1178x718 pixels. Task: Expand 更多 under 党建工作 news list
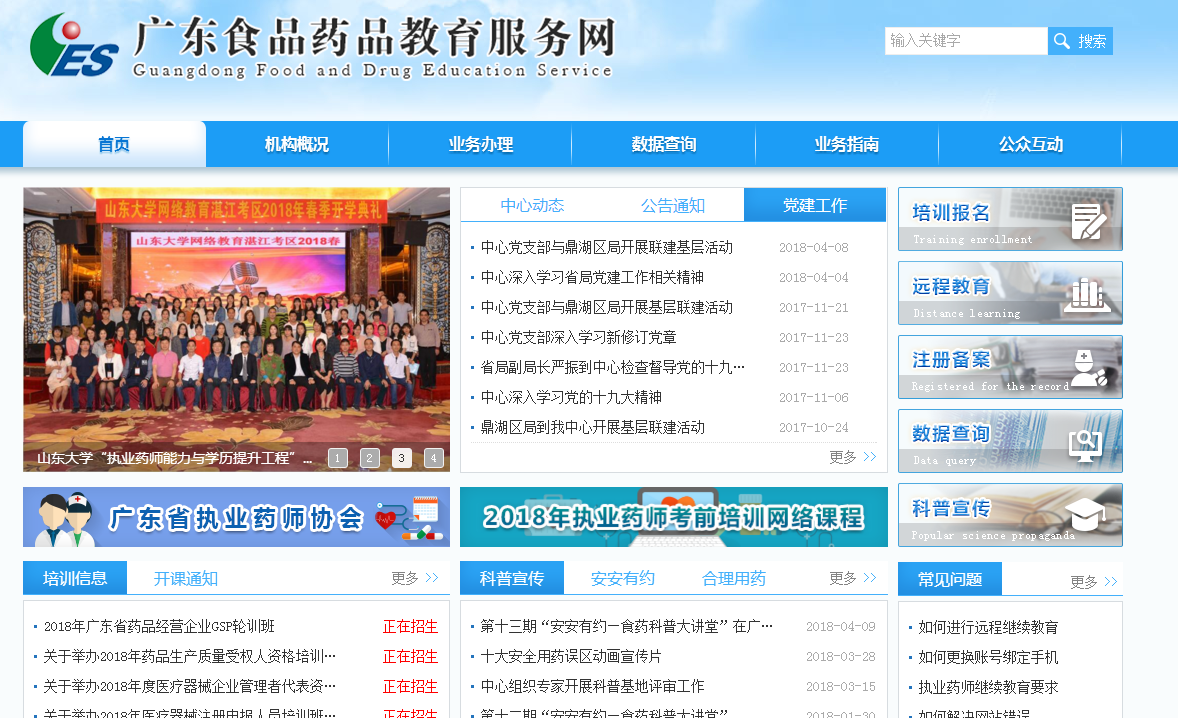[852, 457]
